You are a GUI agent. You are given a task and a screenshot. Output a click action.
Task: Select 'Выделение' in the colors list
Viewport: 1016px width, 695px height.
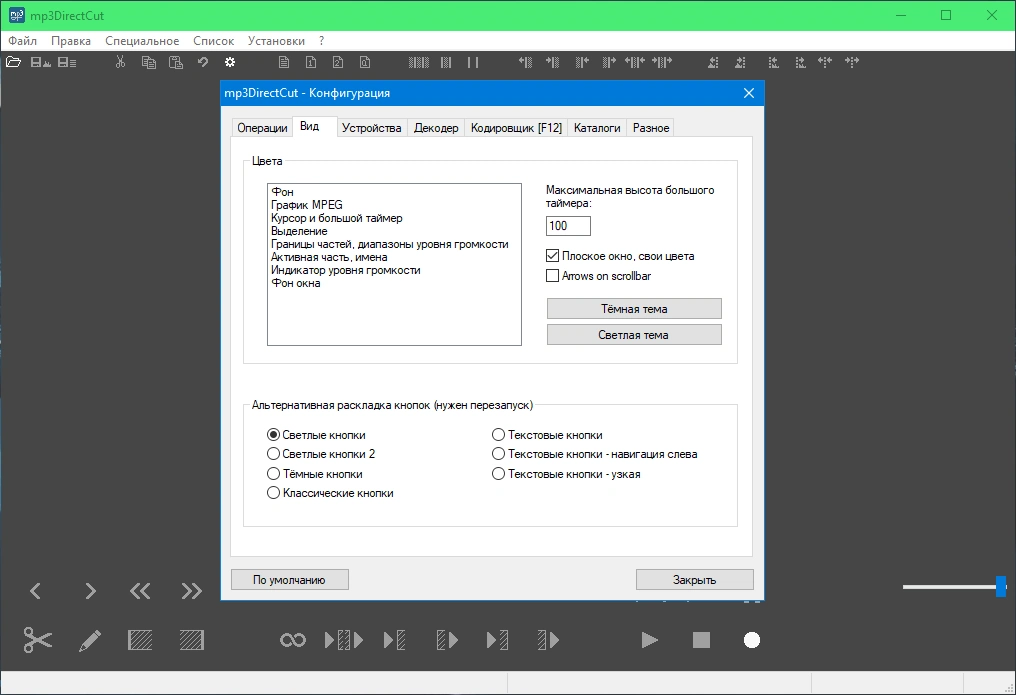pyautogui.click(x=394, y=231)
